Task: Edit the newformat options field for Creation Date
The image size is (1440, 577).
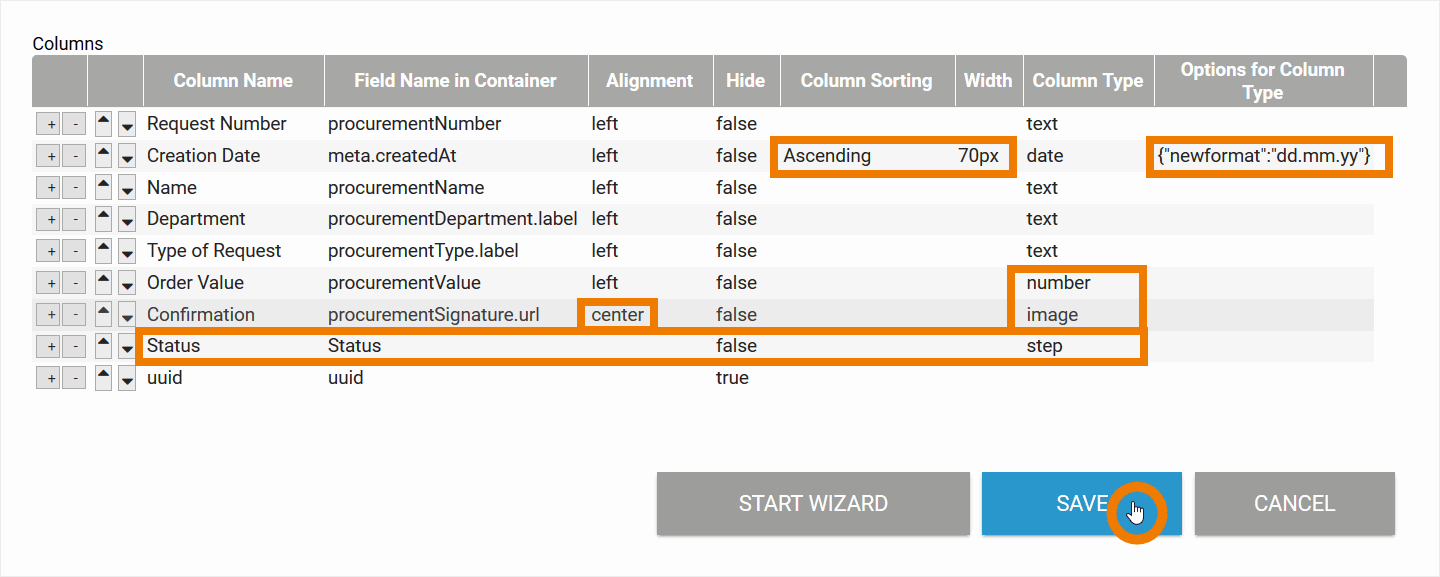Action: [1267, 156]
